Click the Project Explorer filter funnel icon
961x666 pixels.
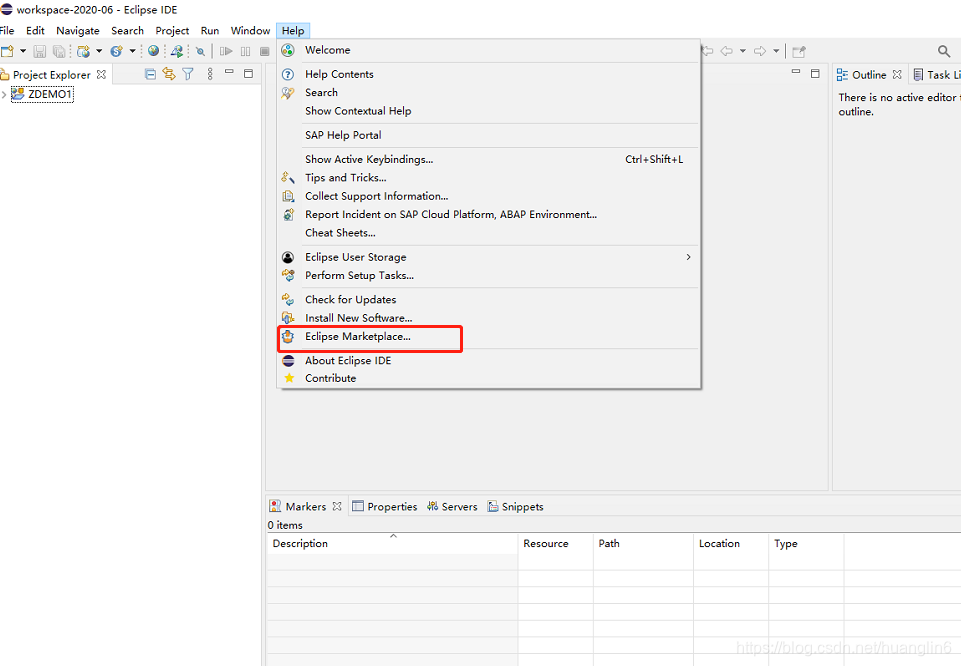point(188,74)
